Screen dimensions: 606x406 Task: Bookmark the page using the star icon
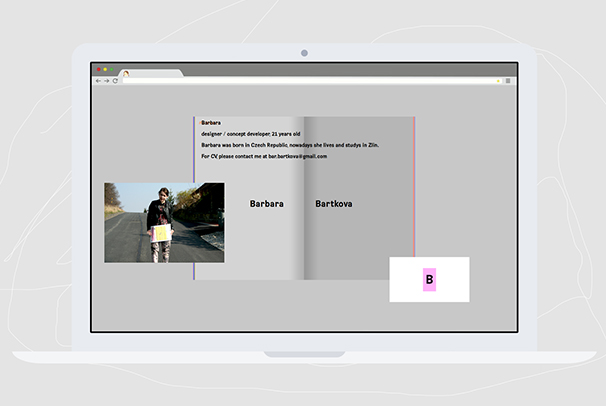pyautogui.click(x=498, y=80)
